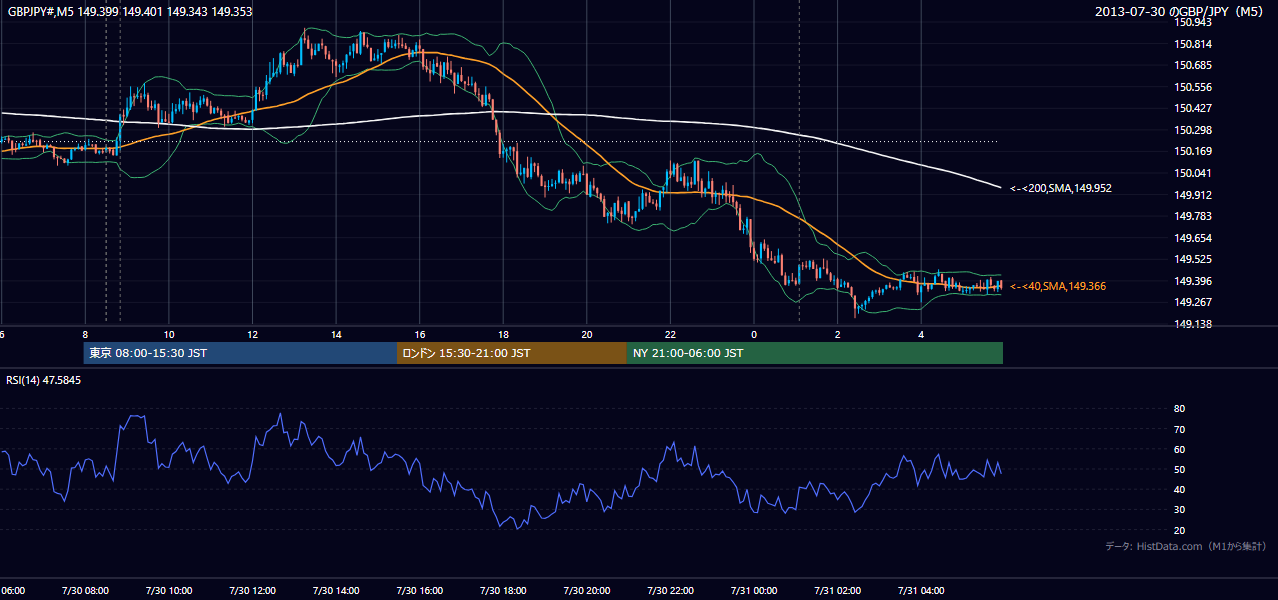
Task: Click price axis level 149.783
Action: coord(1192,216)
